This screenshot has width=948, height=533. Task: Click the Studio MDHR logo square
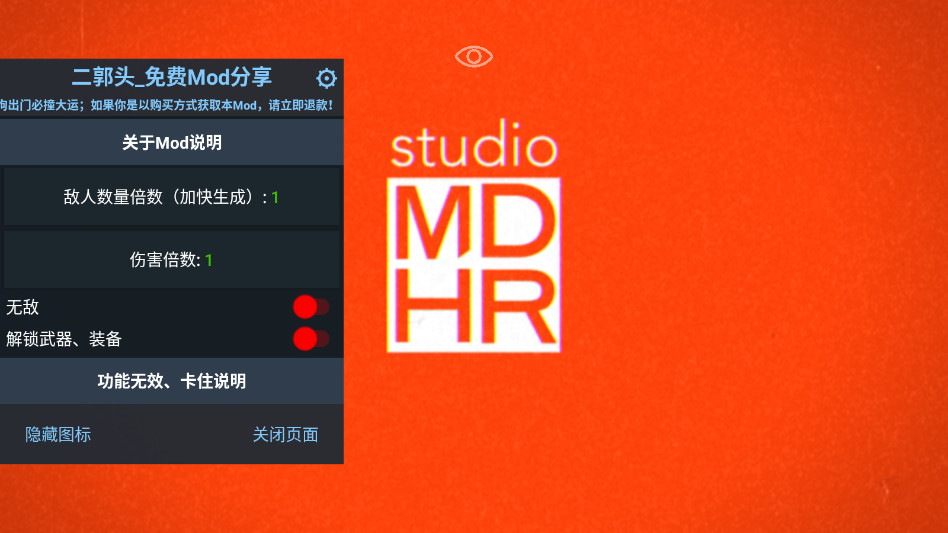pyautogui.click(x=473, y=265)
